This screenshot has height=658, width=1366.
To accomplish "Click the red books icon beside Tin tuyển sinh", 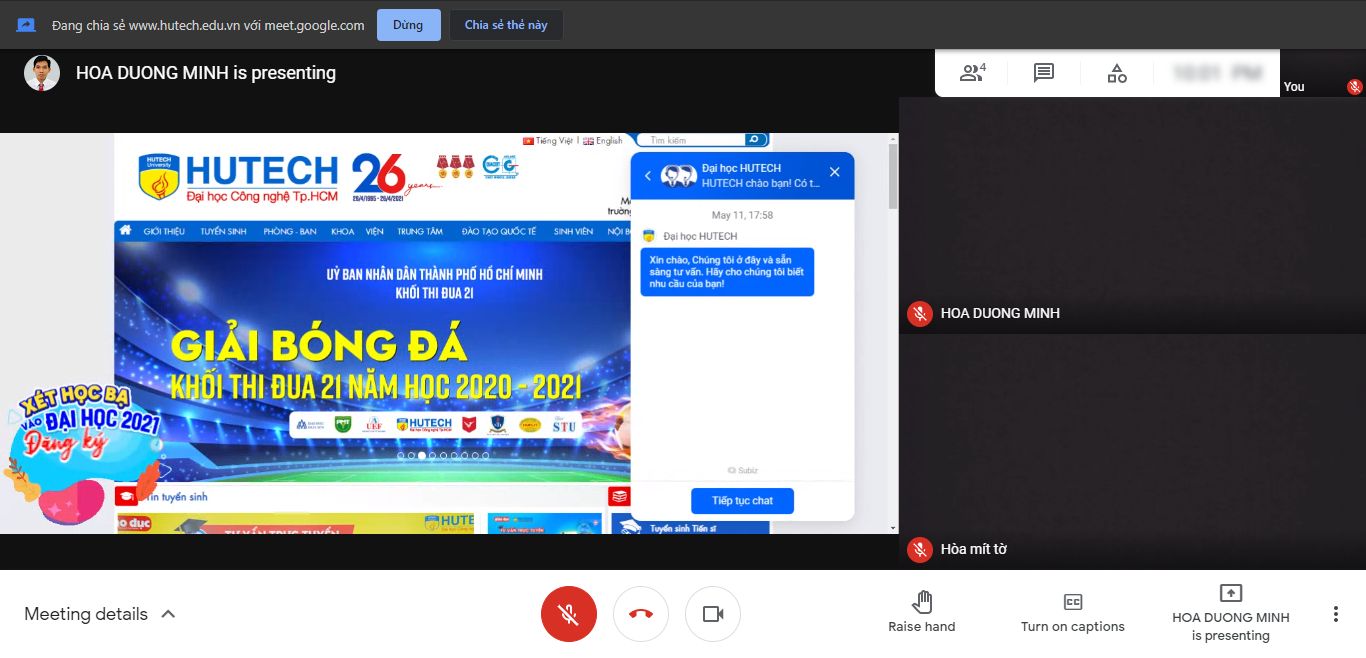I will [619, 496].
